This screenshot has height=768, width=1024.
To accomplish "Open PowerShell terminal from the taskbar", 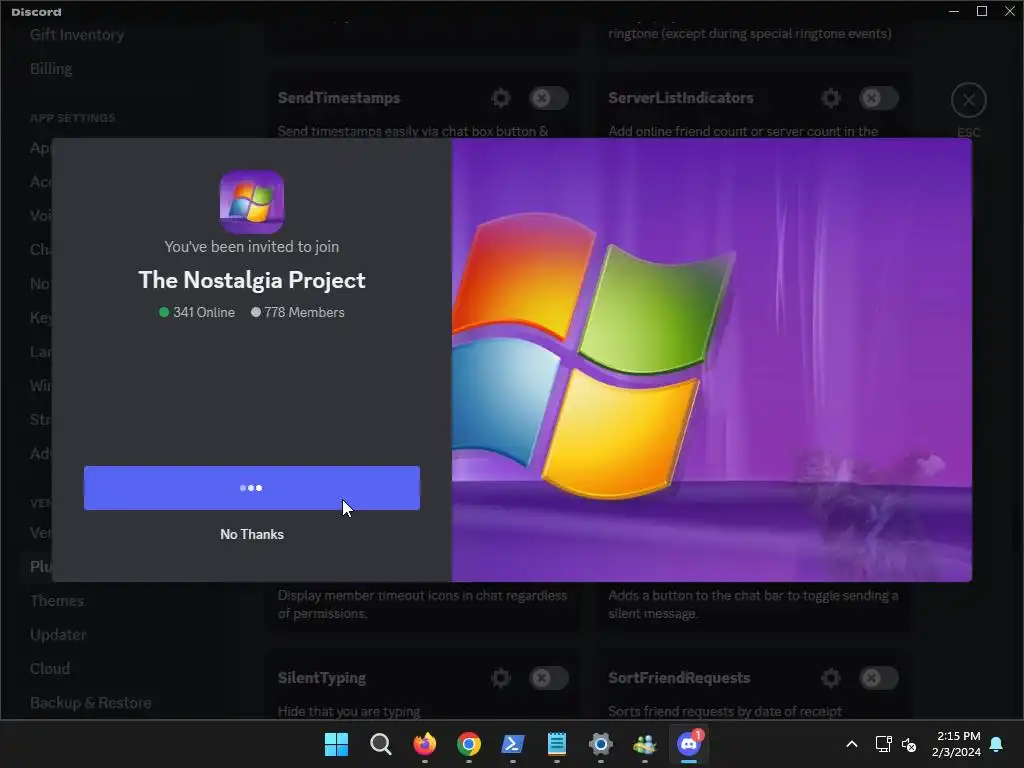I will pyautogui.click(x=513, y=744).
